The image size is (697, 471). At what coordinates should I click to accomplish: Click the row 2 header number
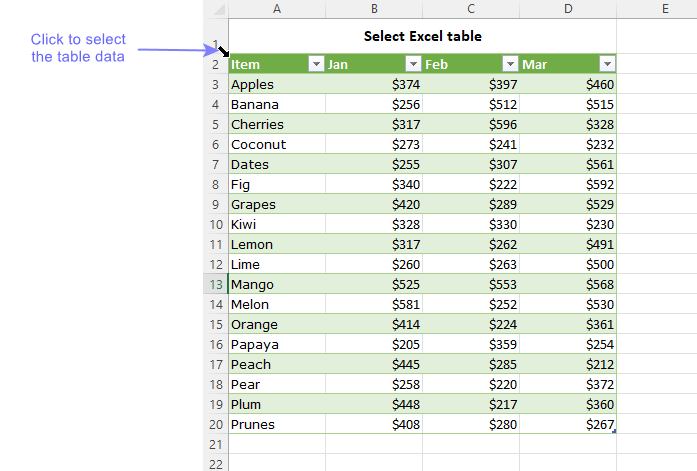215,65
